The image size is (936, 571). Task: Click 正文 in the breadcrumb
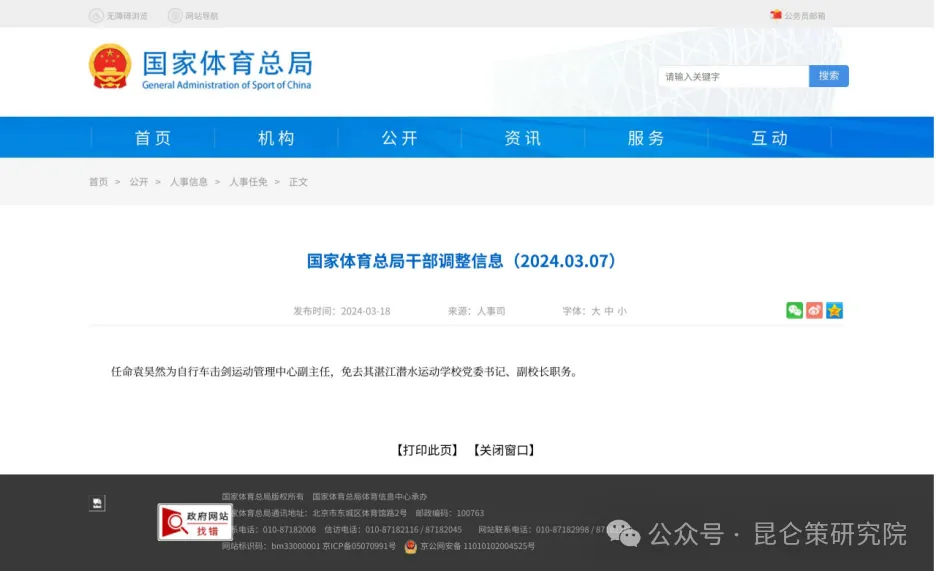click(298, 182)
